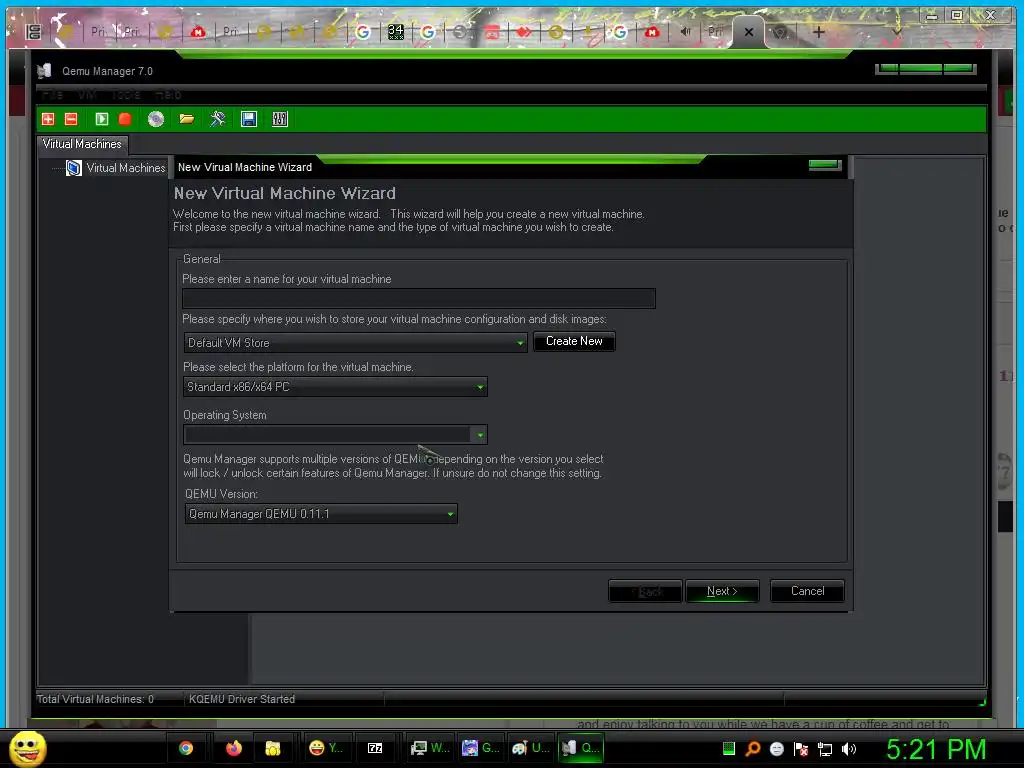This screenshot has height=768, width=1024.
Task: Click the red Stop VM toolbar icon
Action: click(125, 119)
